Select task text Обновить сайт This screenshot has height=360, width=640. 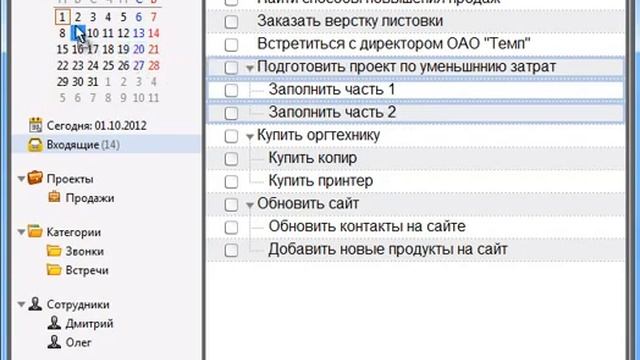[308, 203]
